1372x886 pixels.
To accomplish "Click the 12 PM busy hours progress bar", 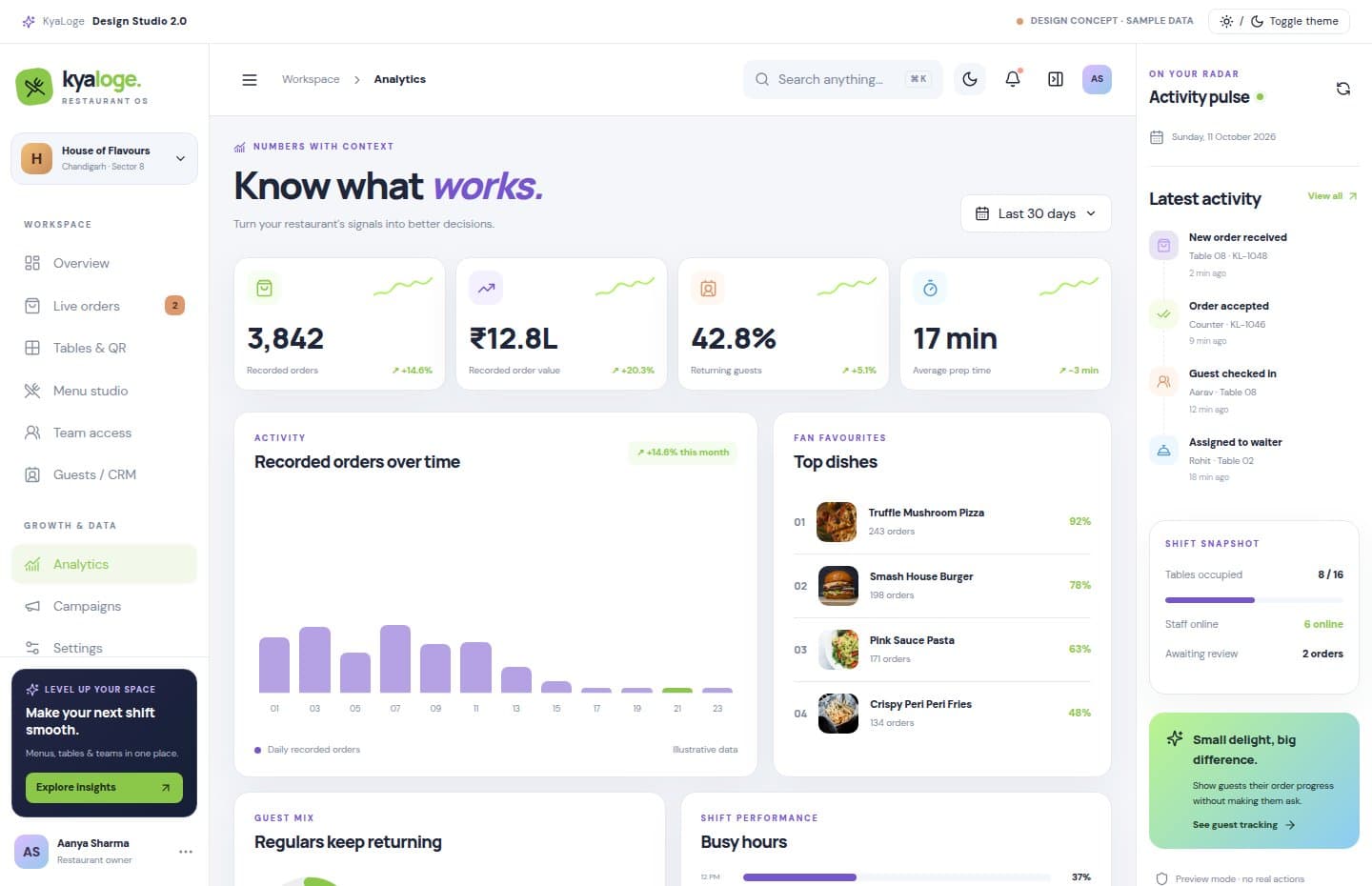I will (x=897, y=877).
